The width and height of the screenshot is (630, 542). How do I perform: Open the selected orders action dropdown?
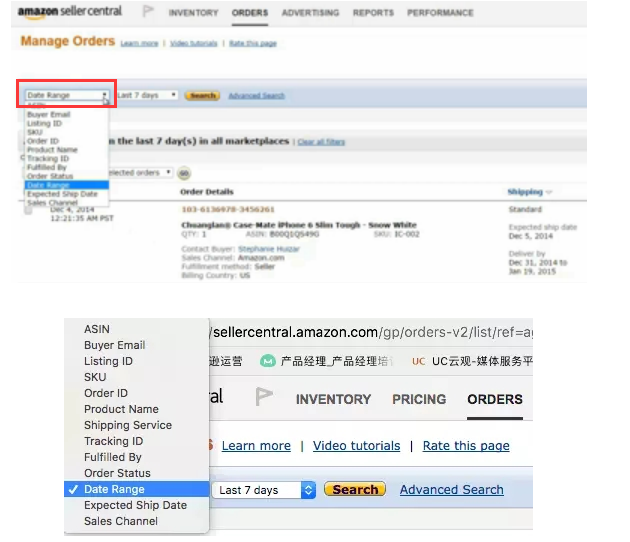[x=140, y=173]
